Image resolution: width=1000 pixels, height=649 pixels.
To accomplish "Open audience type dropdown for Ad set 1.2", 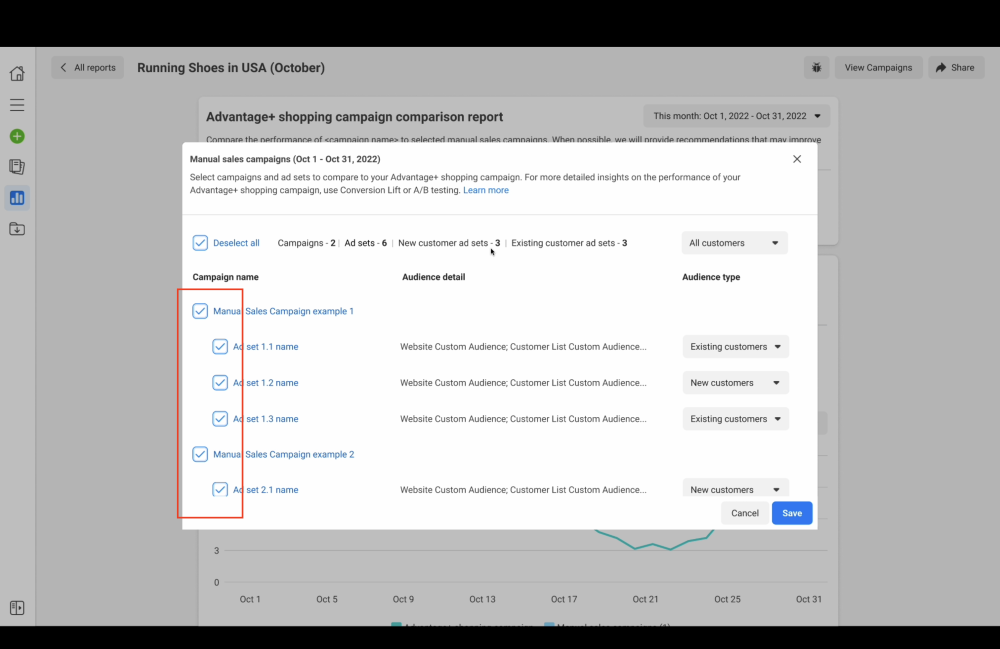I will click(735, 383).
